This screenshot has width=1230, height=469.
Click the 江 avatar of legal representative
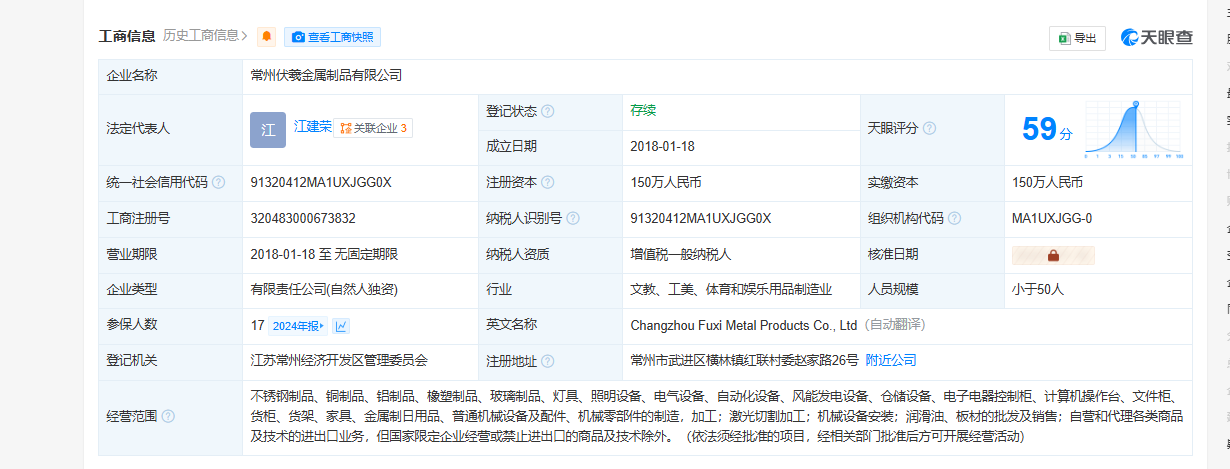268,130
